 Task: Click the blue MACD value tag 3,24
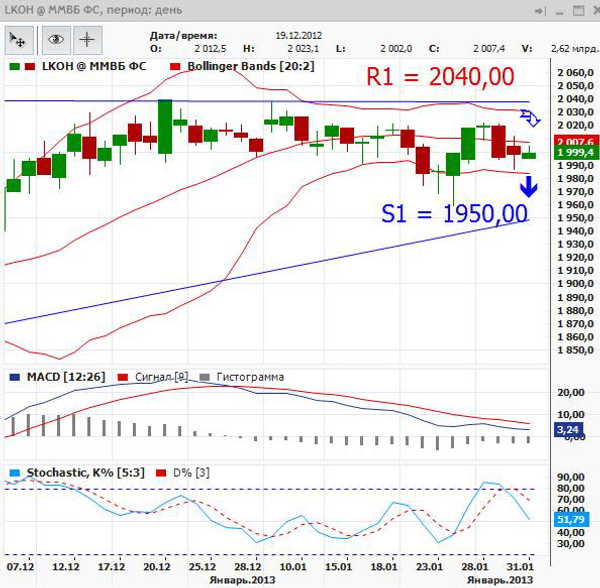click(x=569, y=430)
